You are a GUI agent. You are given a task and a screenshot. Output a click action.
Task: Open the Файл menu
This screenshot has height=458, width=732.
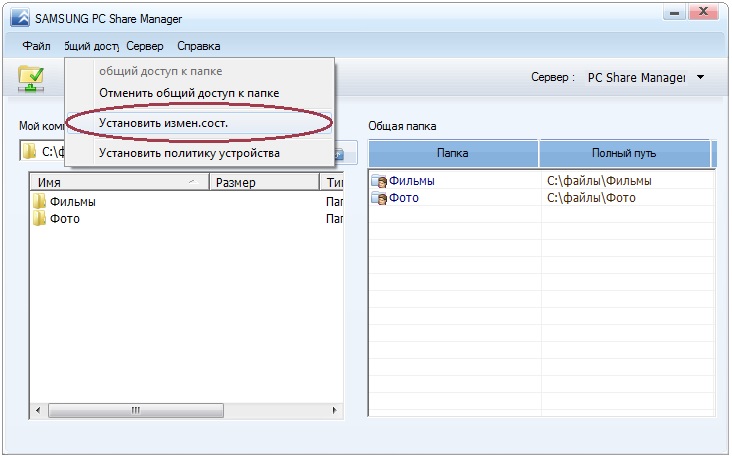coord(36,46)
